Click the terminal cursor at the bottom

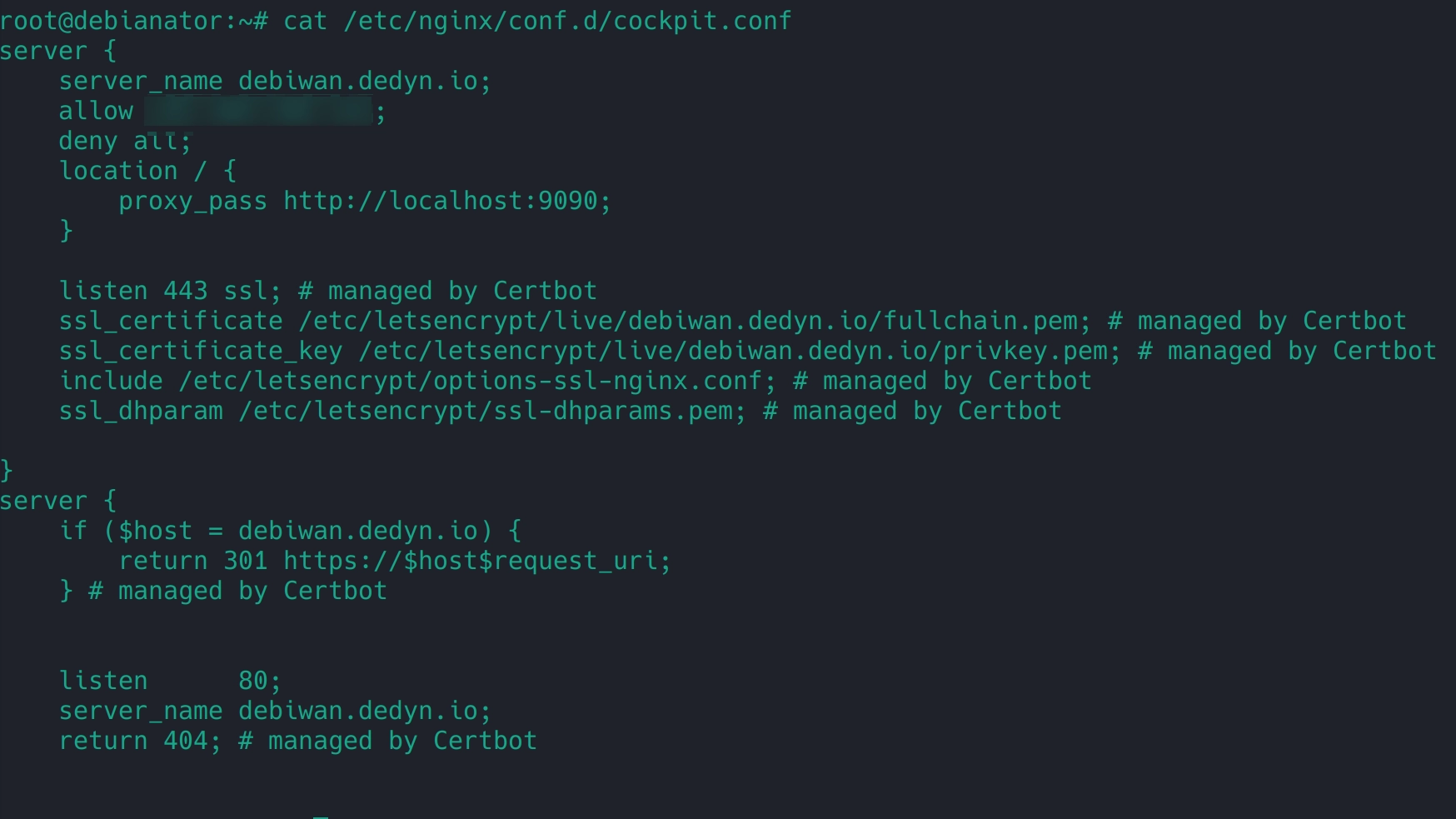point(321,817)
